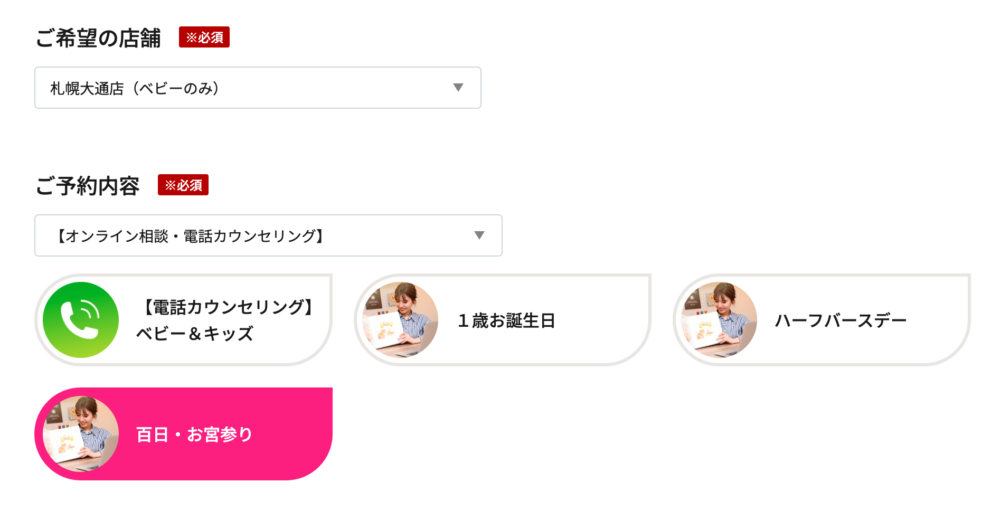Click the ご予約内容 heading

87,185
